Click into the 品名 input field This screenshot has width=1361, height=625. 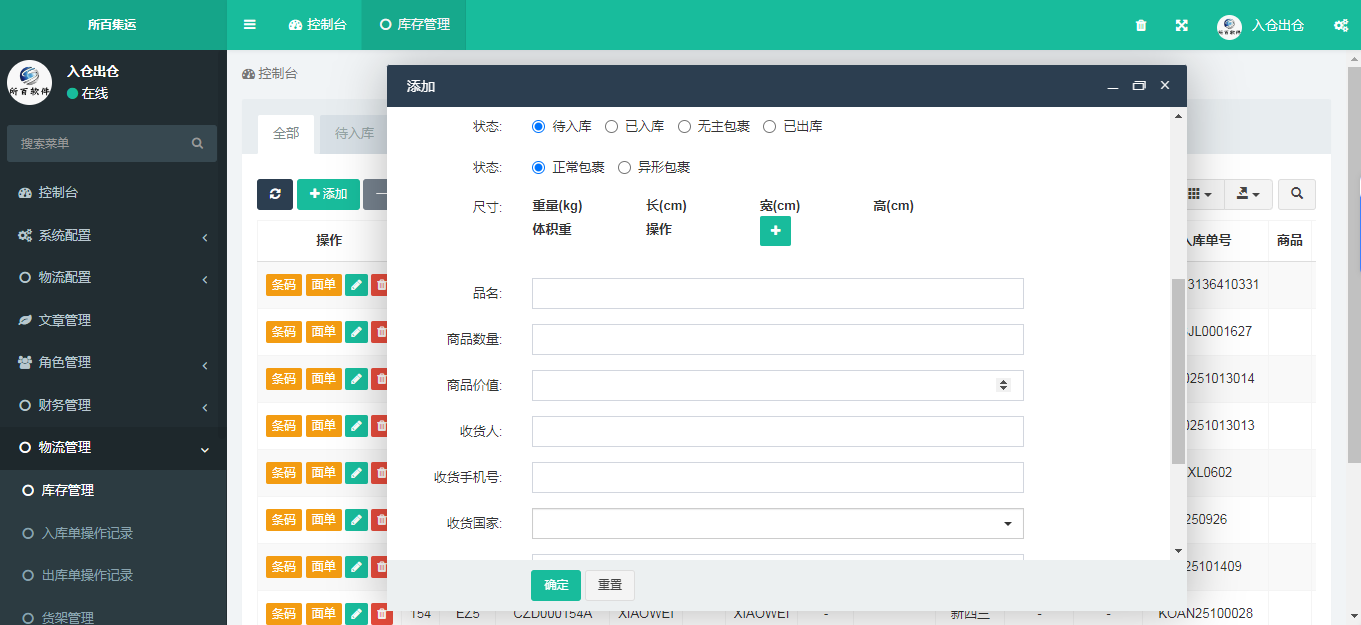pyautogui.click(x=777, y=294)
